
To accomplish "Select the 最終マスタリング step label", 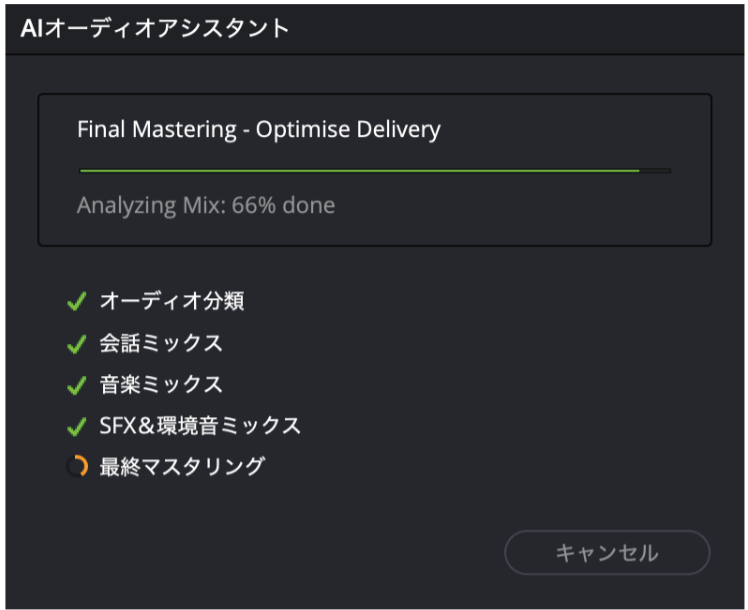I will pos(182,466).
